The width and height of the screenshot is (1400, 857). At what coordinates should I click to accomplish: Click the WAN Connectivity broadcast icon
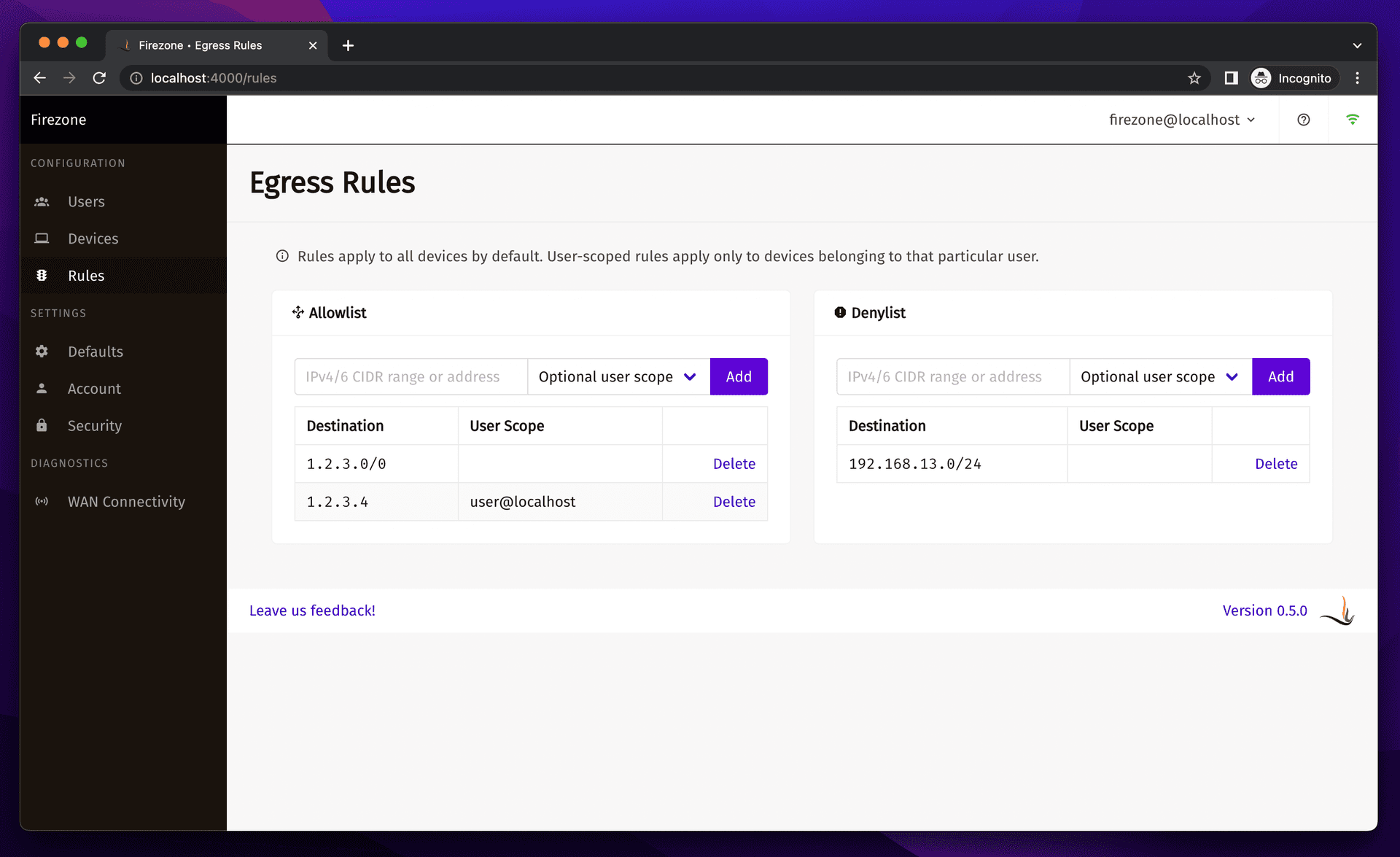coord(42,501)
